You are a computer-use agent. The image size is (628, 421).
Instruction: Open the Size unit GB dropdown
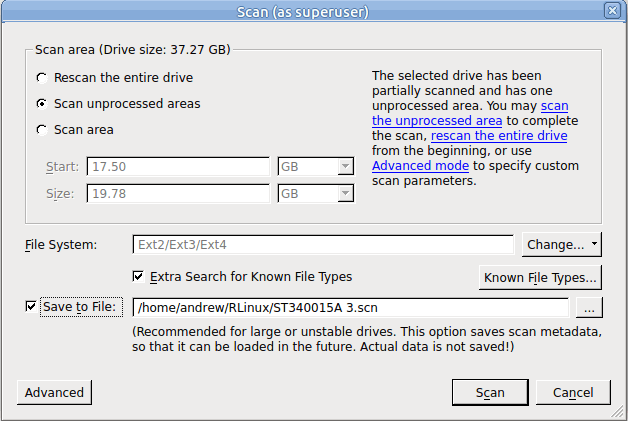coord(314,193)
